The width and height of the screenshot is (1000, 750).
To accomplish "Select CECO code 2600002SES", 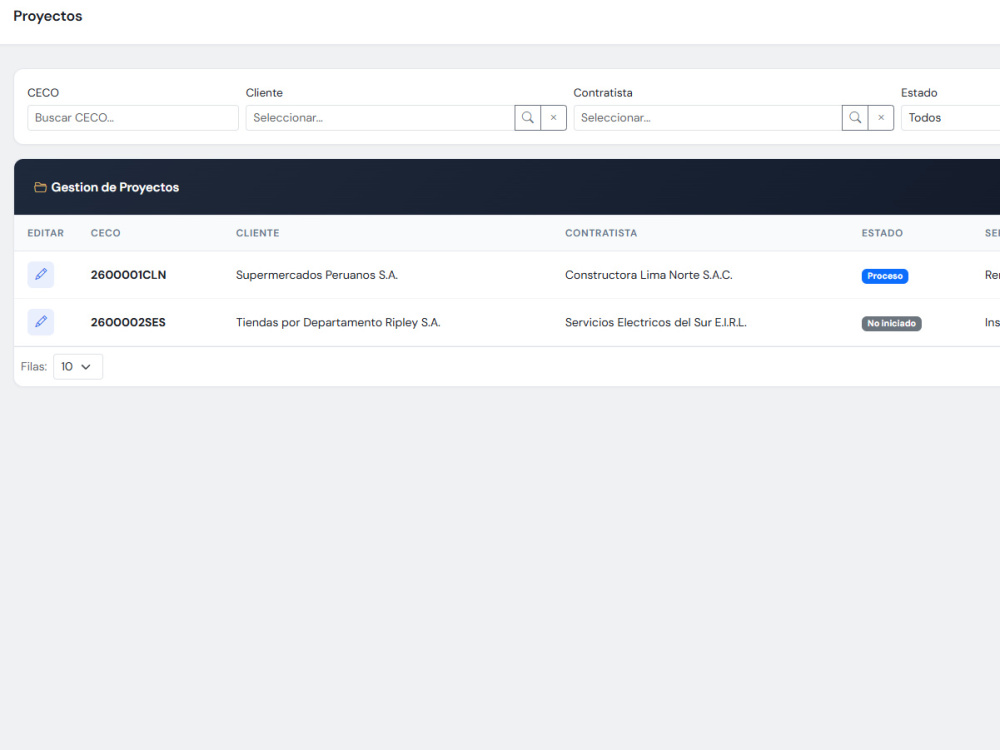I will click(128, 322).
